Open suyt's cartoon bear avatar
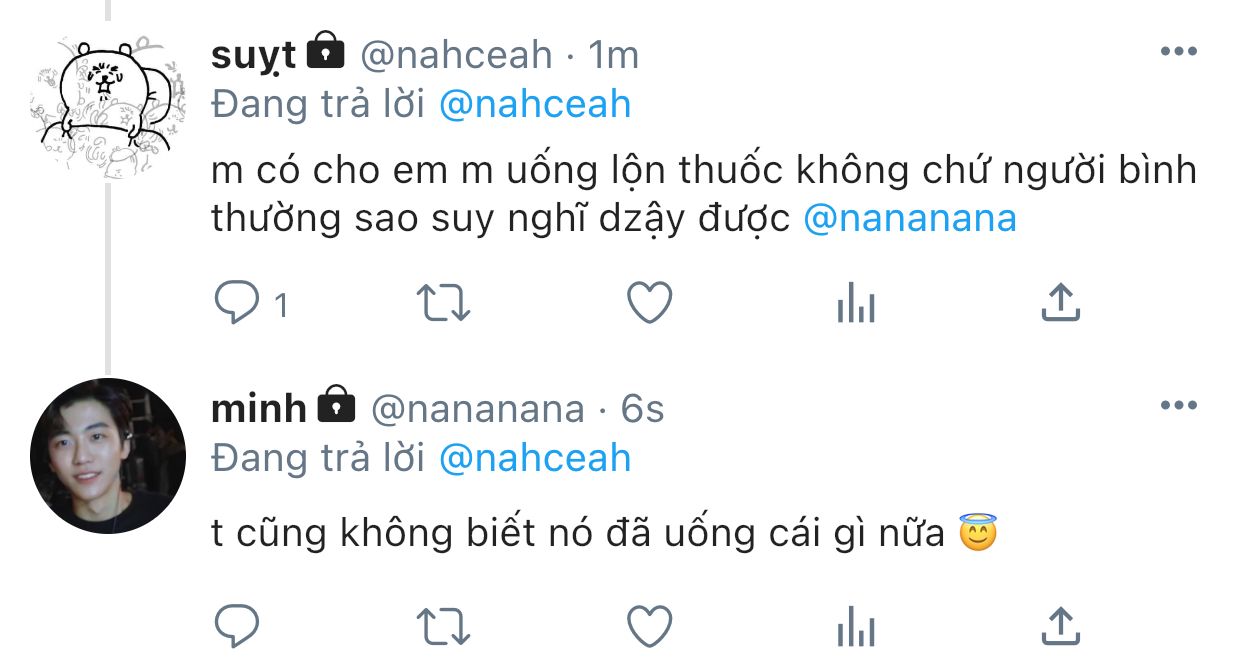1242x661 pixels. point(107,107)
